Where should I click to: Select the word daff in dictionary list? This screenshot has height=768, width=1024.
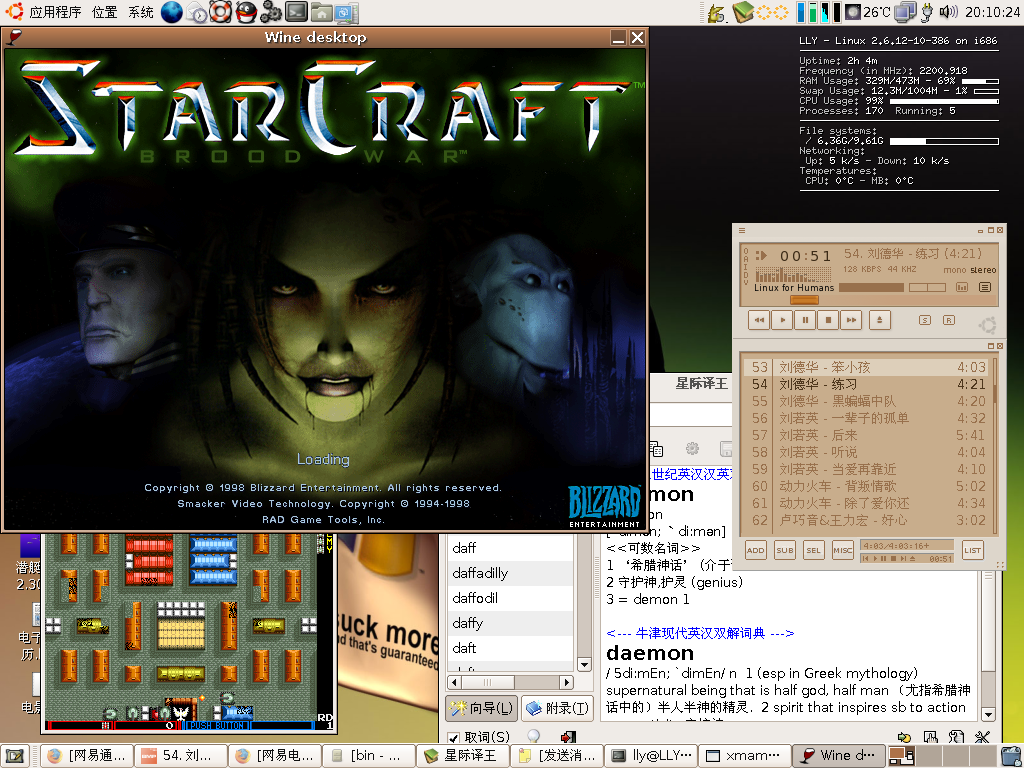(x=510, y=548)
